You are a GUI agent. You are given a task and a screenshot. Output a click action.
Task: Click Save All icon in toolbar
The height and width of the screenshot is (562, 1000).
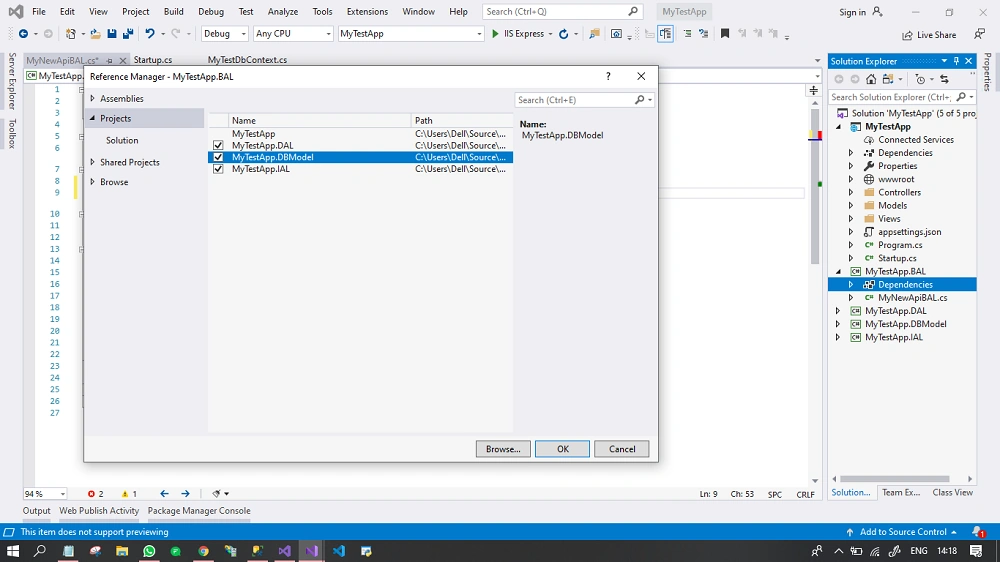[x=128, y=34]
